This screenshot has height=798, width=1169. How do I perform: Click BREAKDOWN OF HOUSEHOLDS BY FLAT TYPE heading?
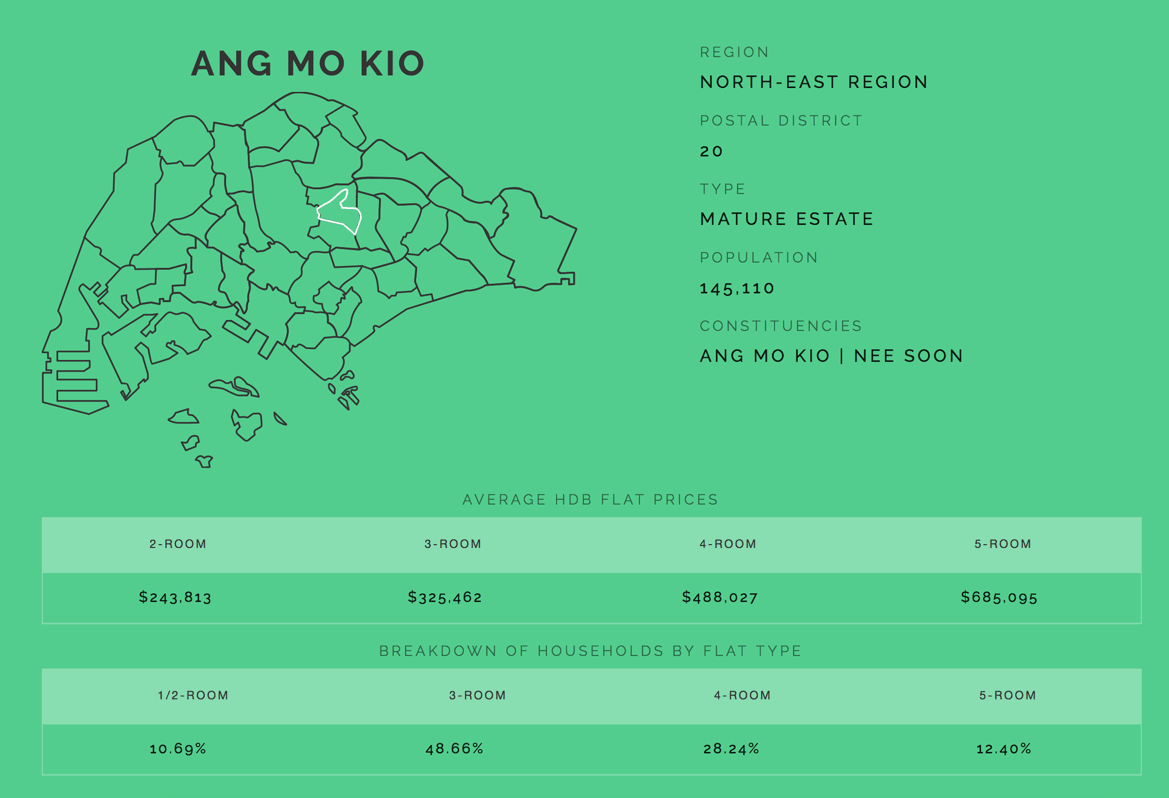click(590, 651)
